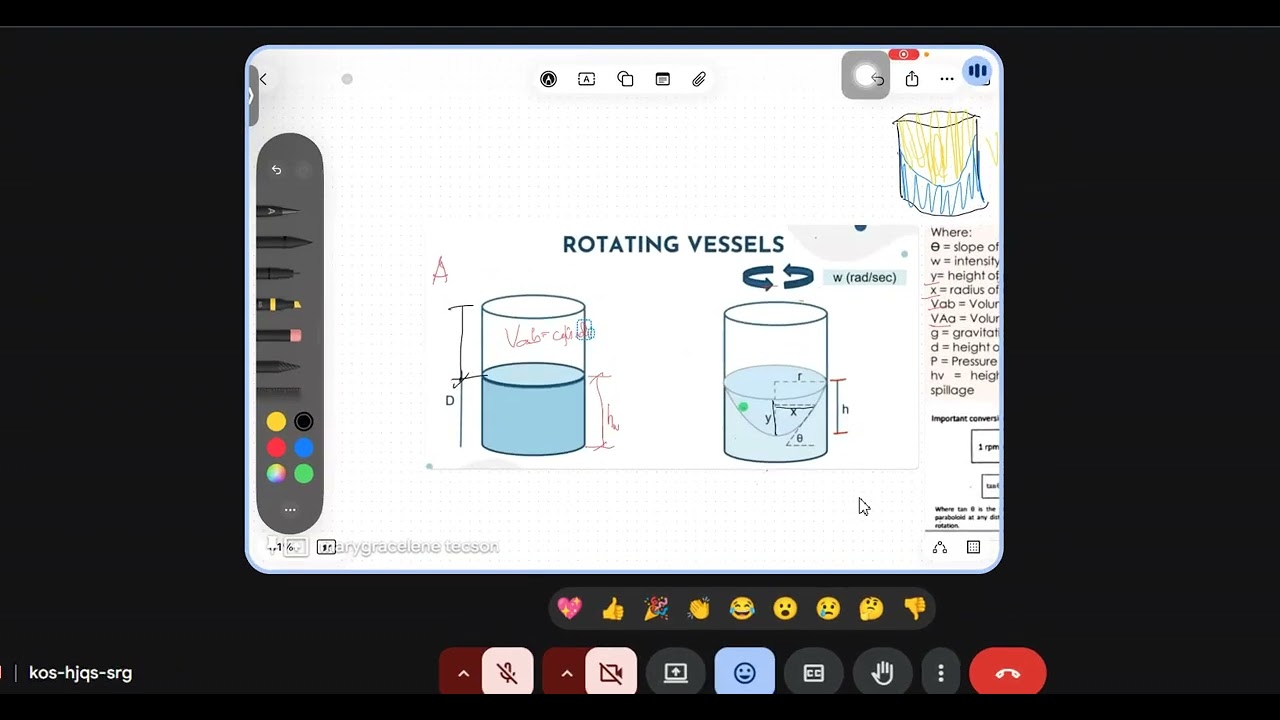The height and width of the screenshot is (720, 1280).
Task: Click the ROTATING VESSELS title
Action: tap(673, 245)
